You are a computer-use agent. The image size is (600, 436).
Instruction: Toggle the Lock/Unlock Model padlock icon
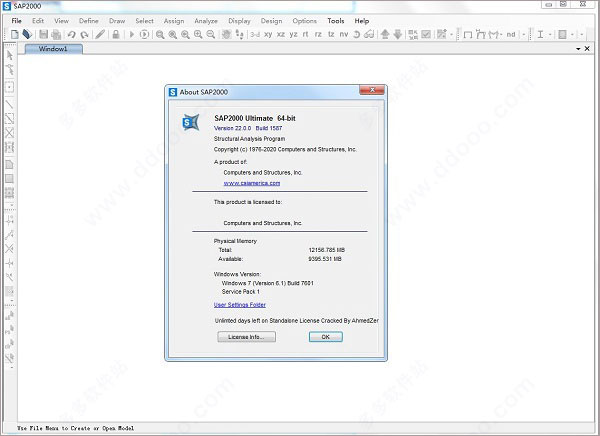click(116, 34)
